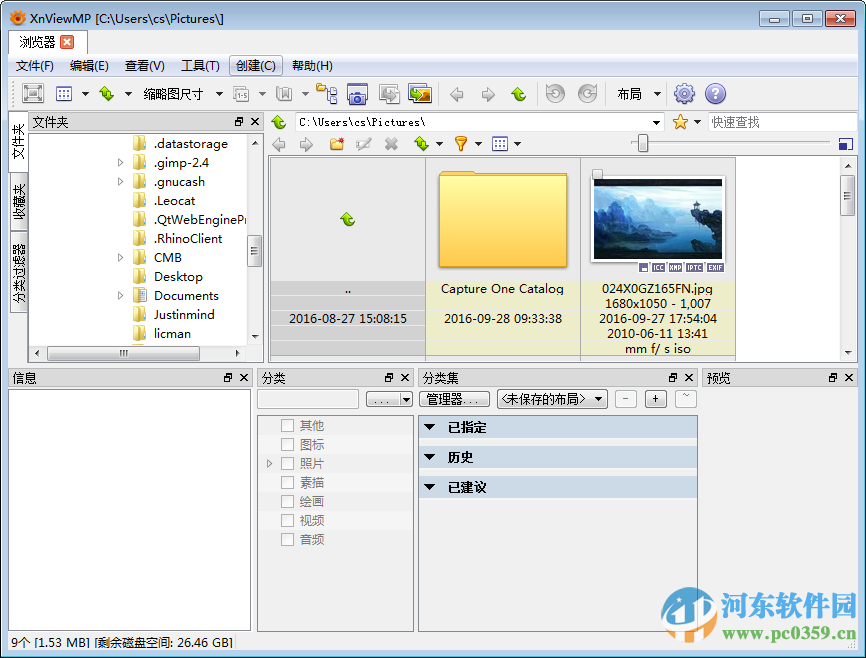Switch to the 浏览器 tab
The height and width of the screenshot is (658, 866).
(x=38, y=42)
